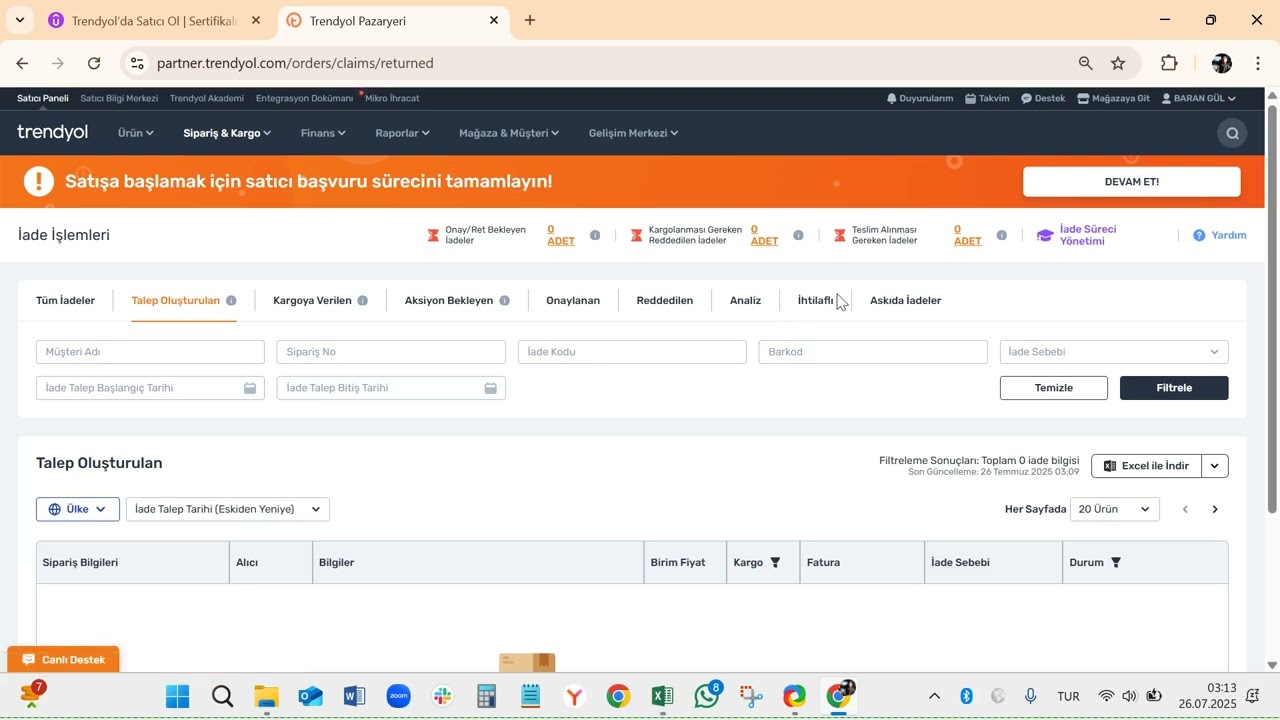This screenshot has width=1280, height=720.
Task: Click the trendyol logo
Action: 53,132
